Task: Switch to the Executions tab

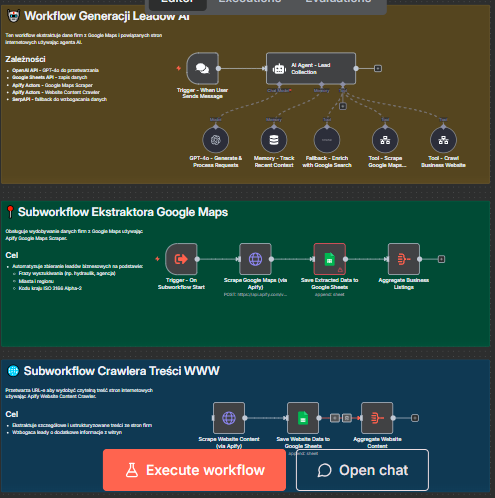Action: [x=250, y=2]
